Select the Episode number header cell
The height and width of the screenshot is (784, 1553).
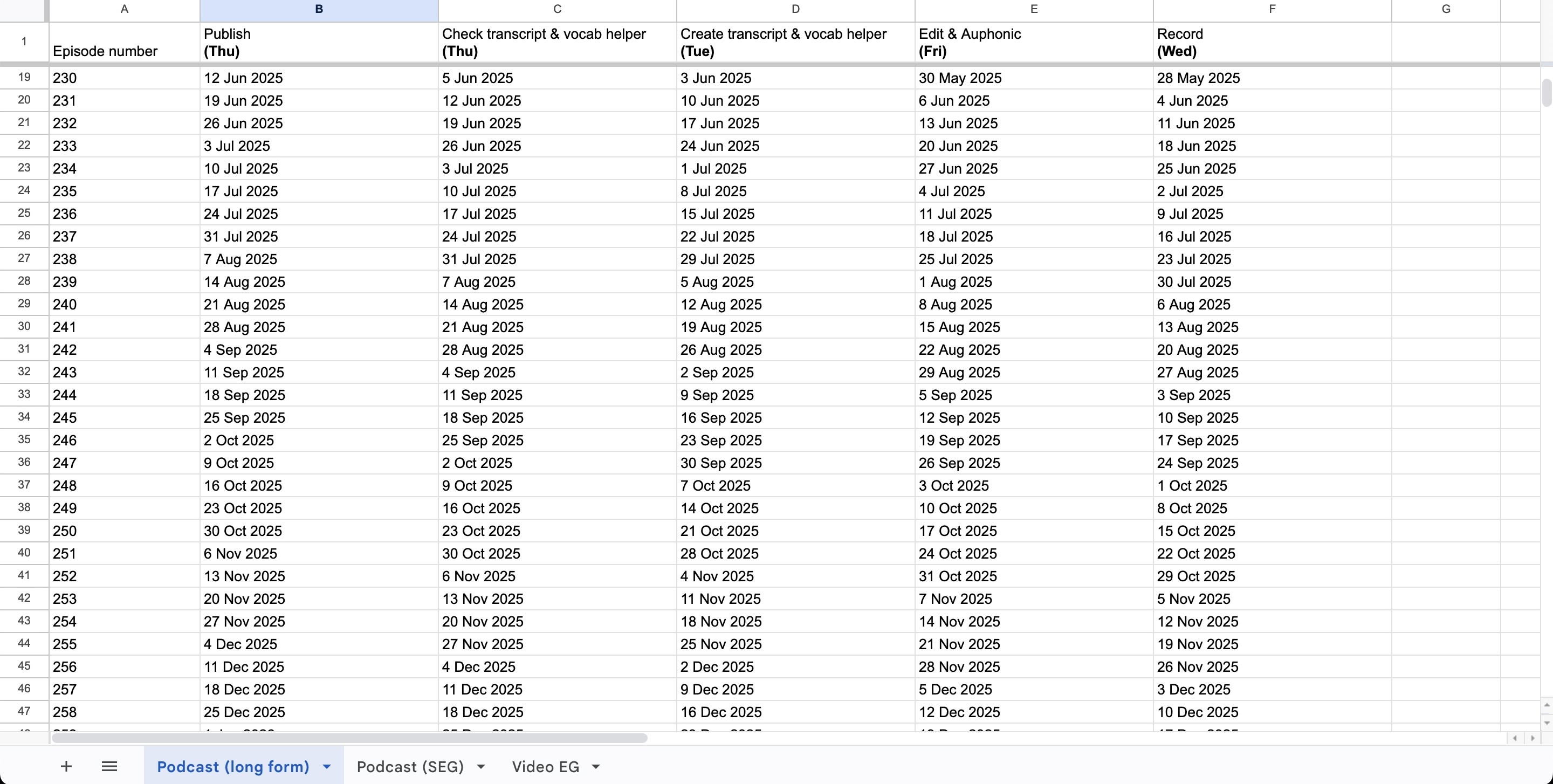124,42
